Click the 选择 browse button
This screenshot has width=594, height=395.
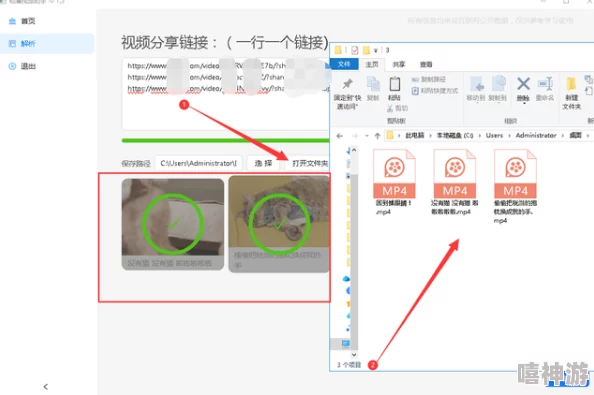click(x=263, y=163)
